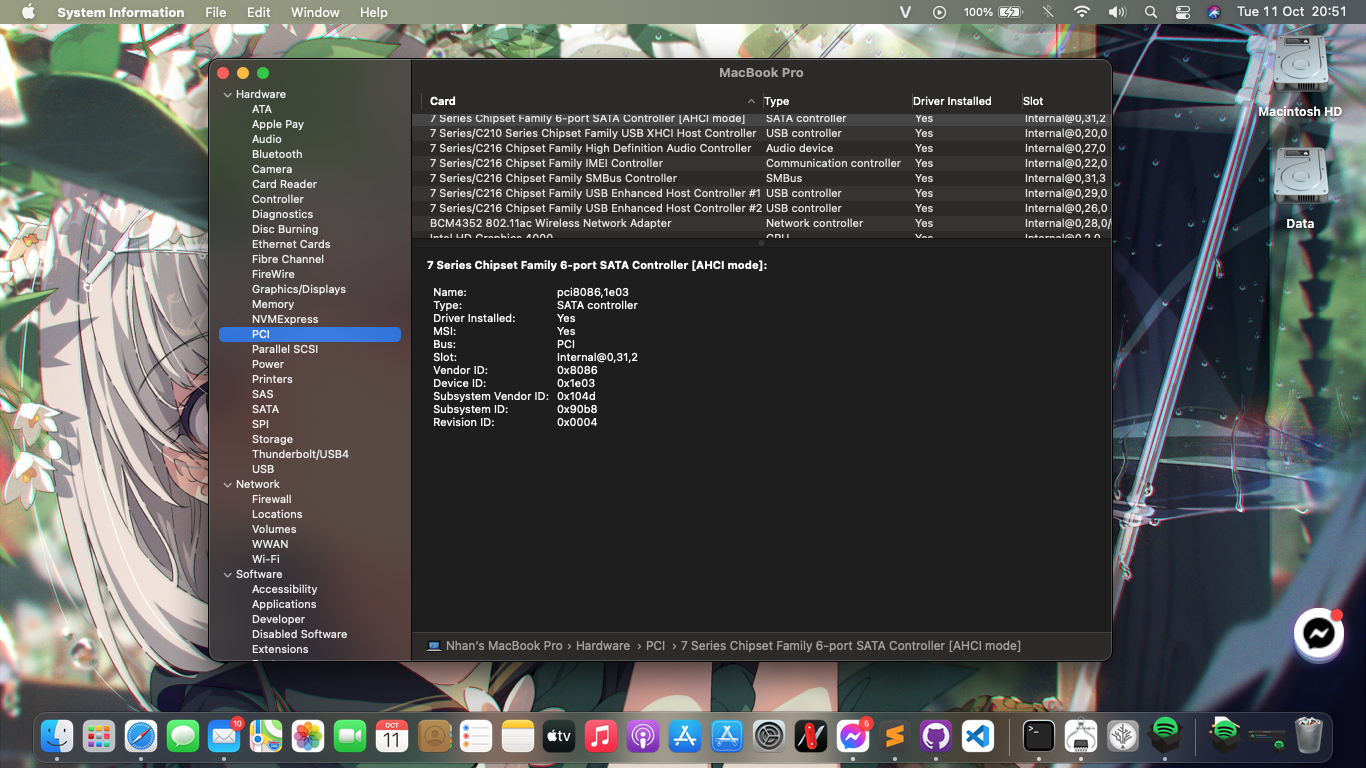The image size is (1366, 768).
Task: Collapse the Software section
Action: click(x=228, y=574)
